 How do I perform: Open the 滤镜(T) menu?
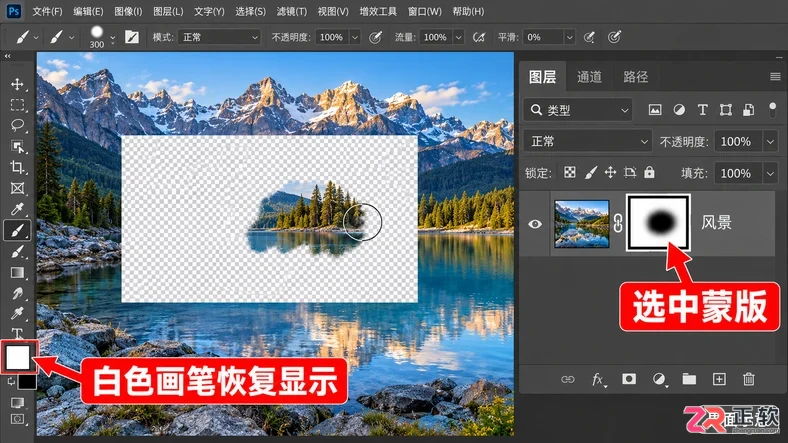coord(291,11)
